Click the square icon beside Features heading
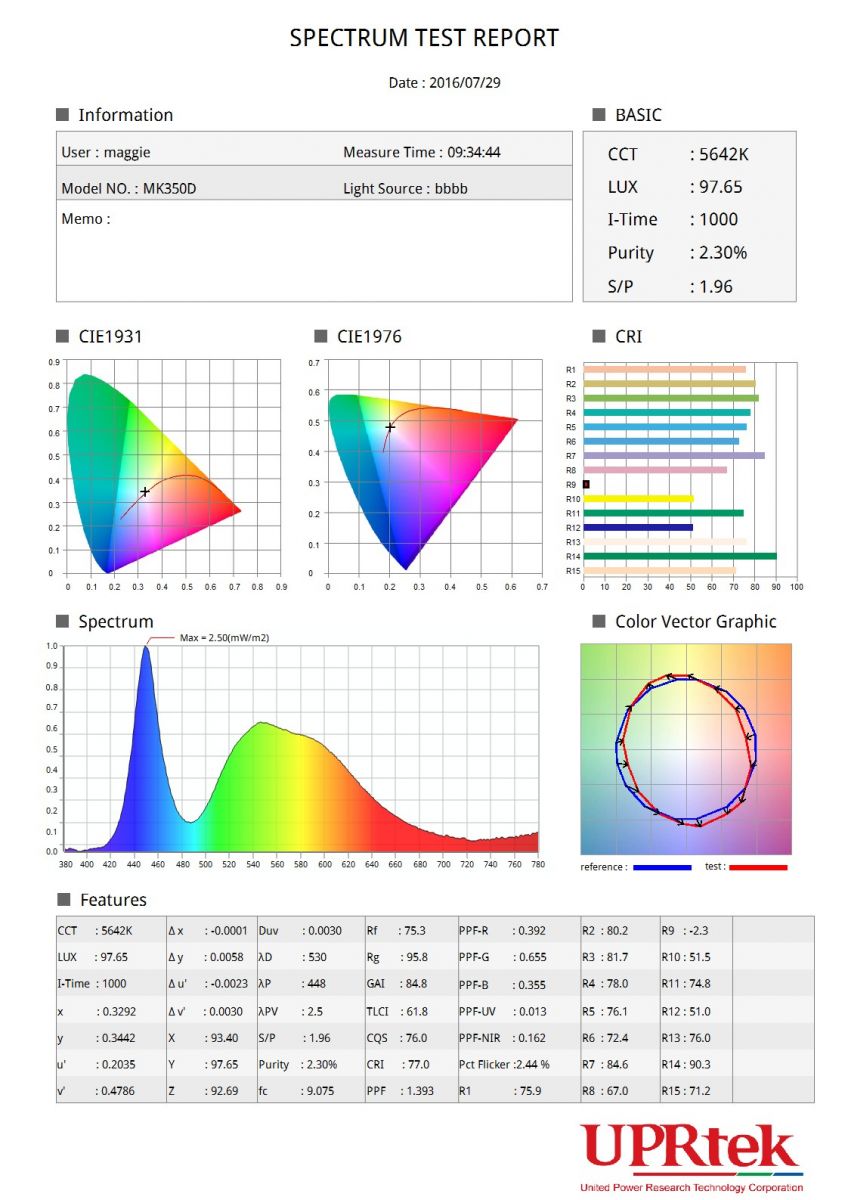 [x=62, y=900]
